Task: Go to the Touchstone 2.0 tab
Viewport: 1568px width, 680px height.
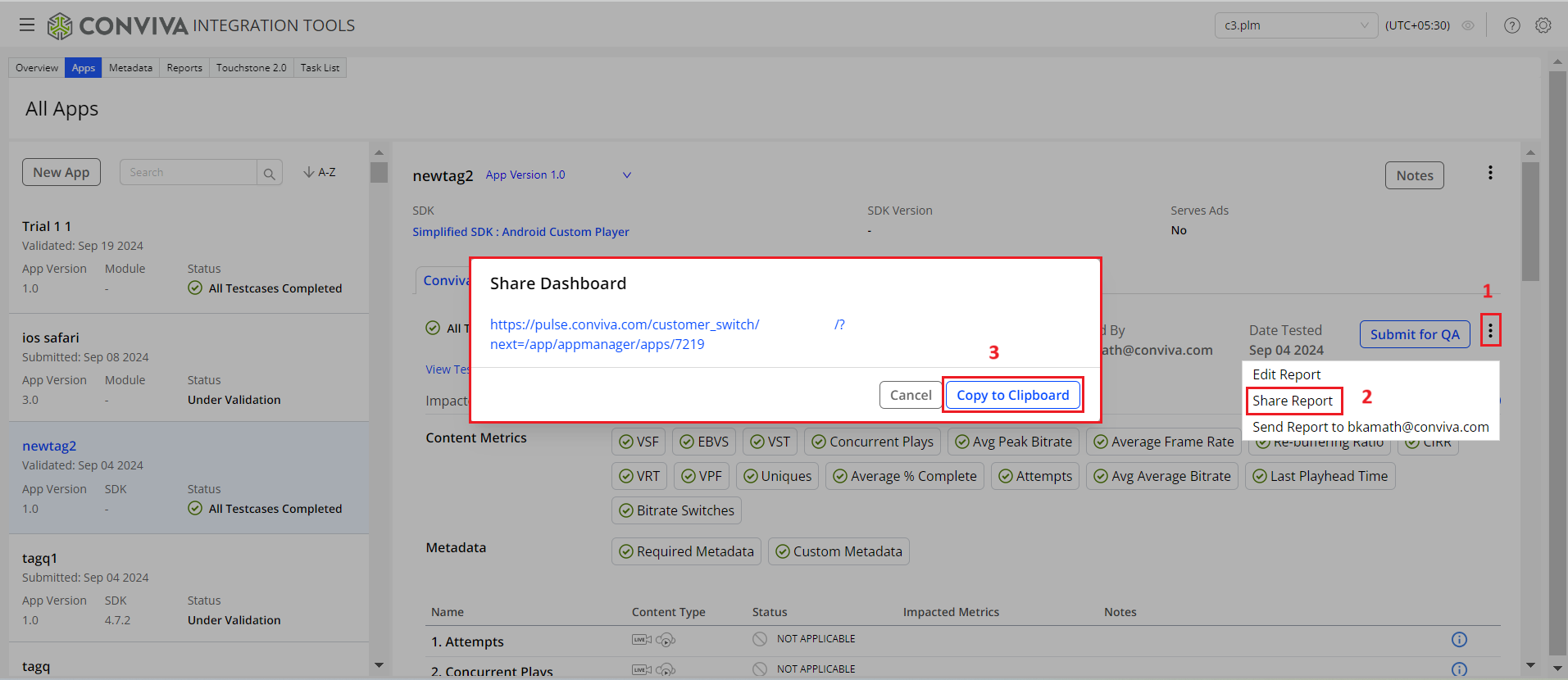Action: click(252, 68)
